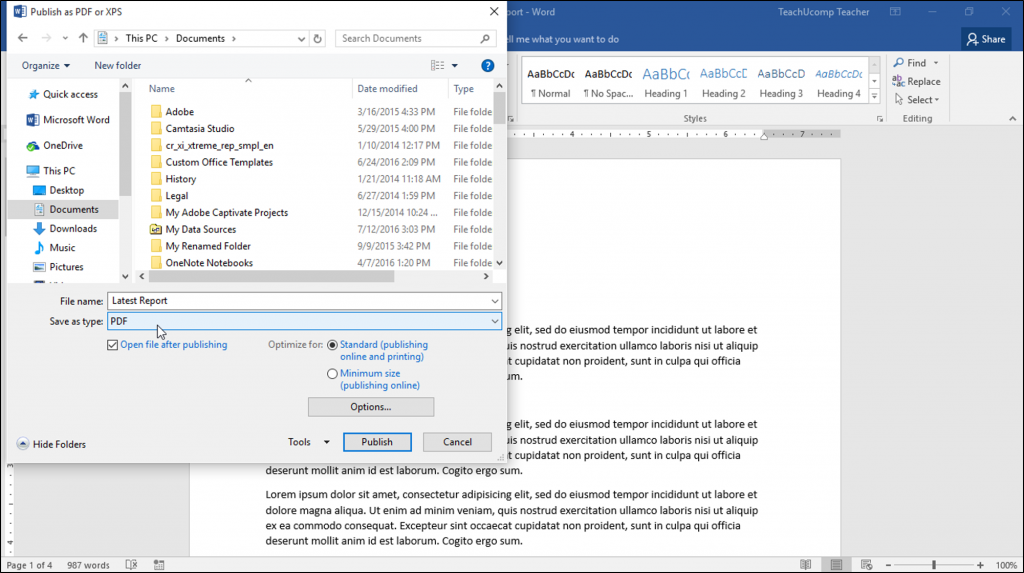This screenshot has height=573, width=1024.
Task: Open the Change your view icon
Action: click(x=437, y=66)
